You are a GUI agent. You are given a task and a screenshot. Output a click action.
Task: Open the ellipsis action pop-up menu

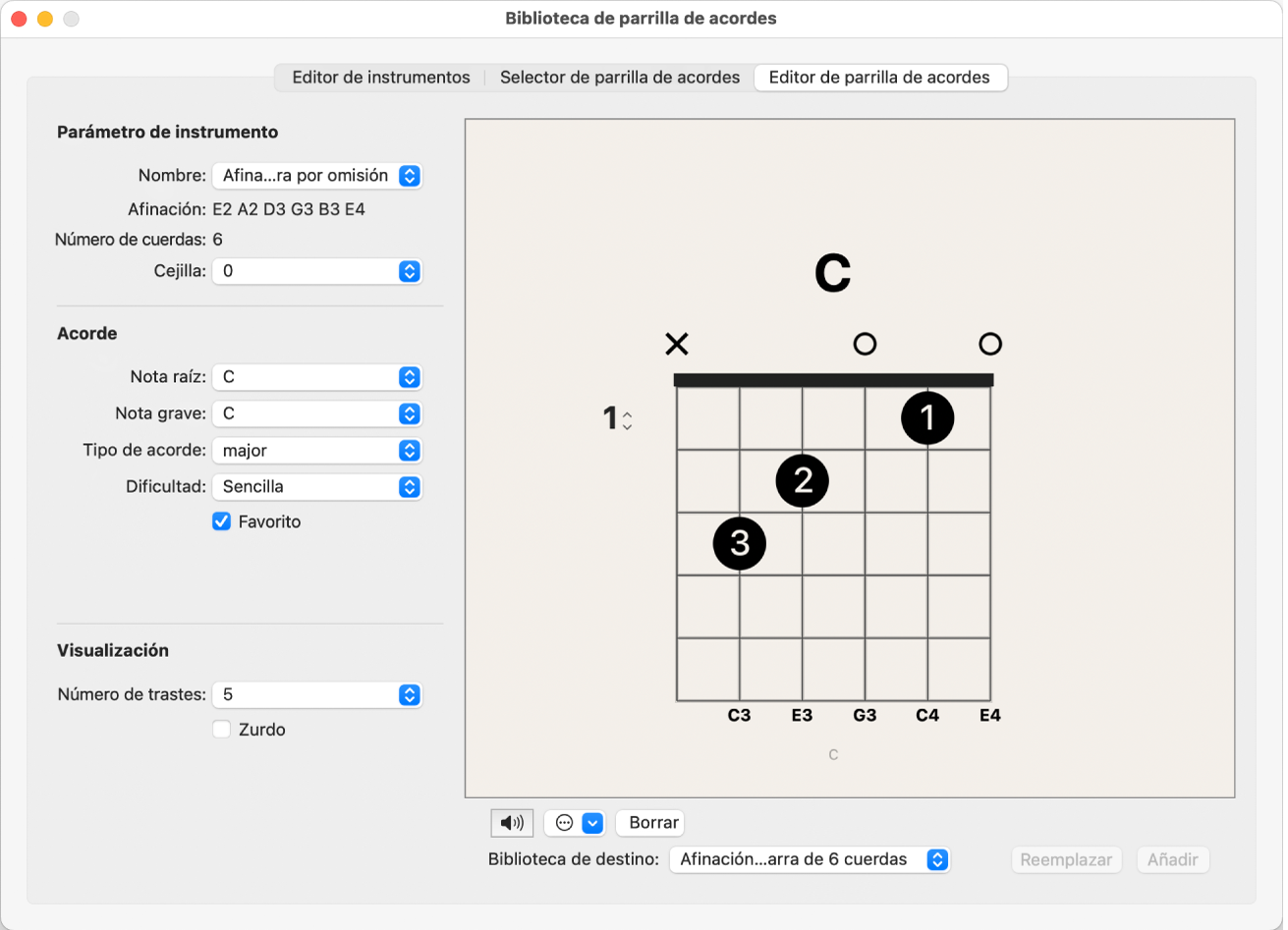[575, 823]
